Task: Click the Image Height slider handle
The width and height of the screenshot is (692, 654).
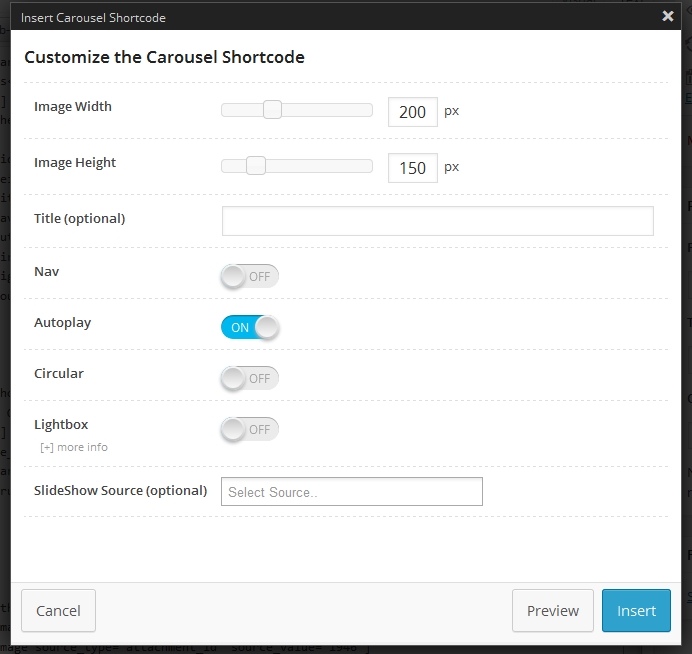Action: click(255, 166)
